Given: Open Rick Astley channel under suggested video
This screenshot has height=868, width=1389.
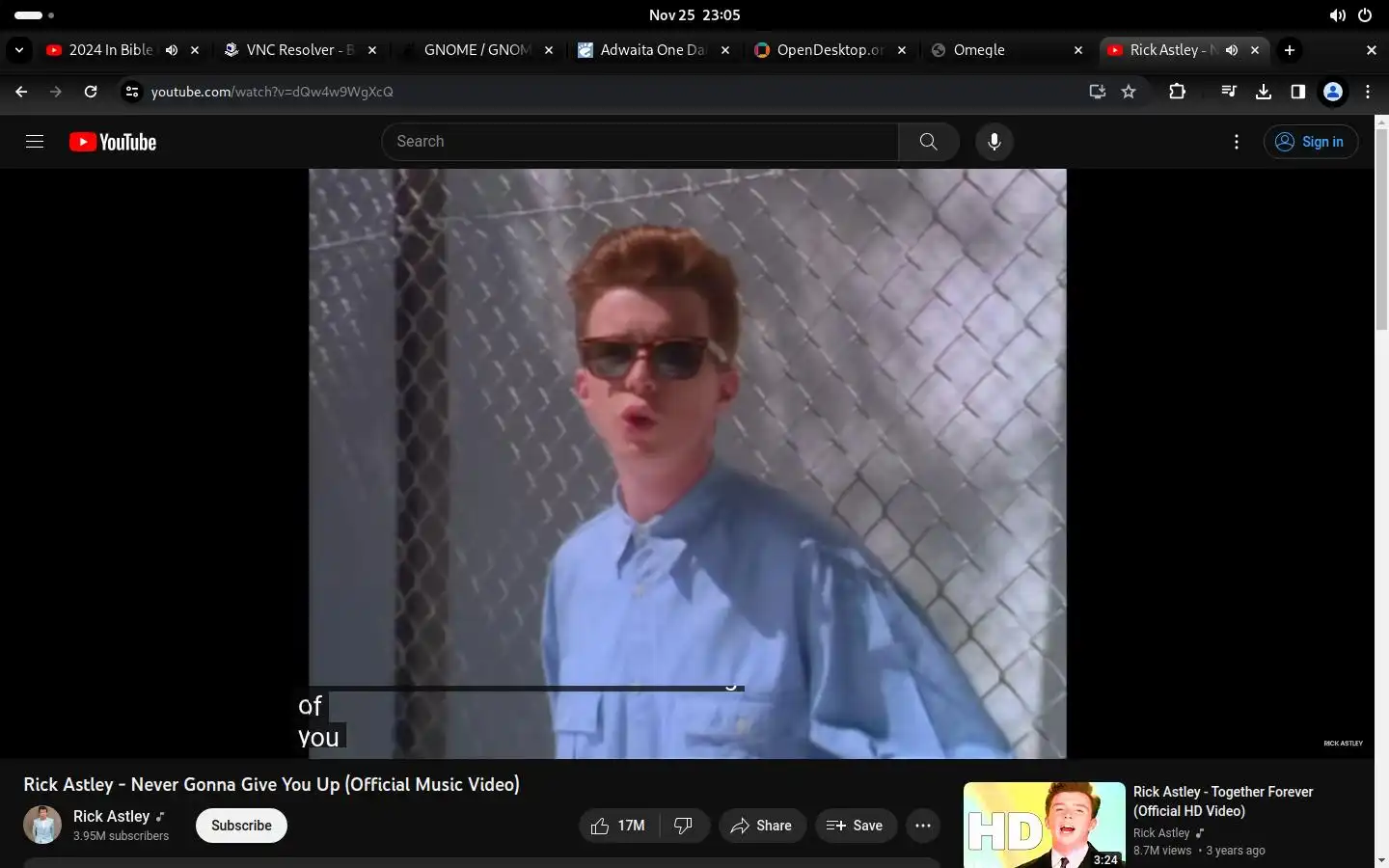Looking at the screenshot, I should (1161, 833).
